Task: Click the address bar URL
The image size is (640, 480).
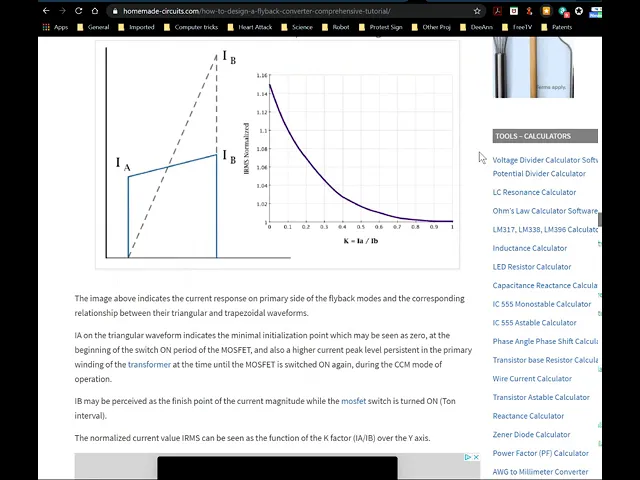Action: pos(257,11)
